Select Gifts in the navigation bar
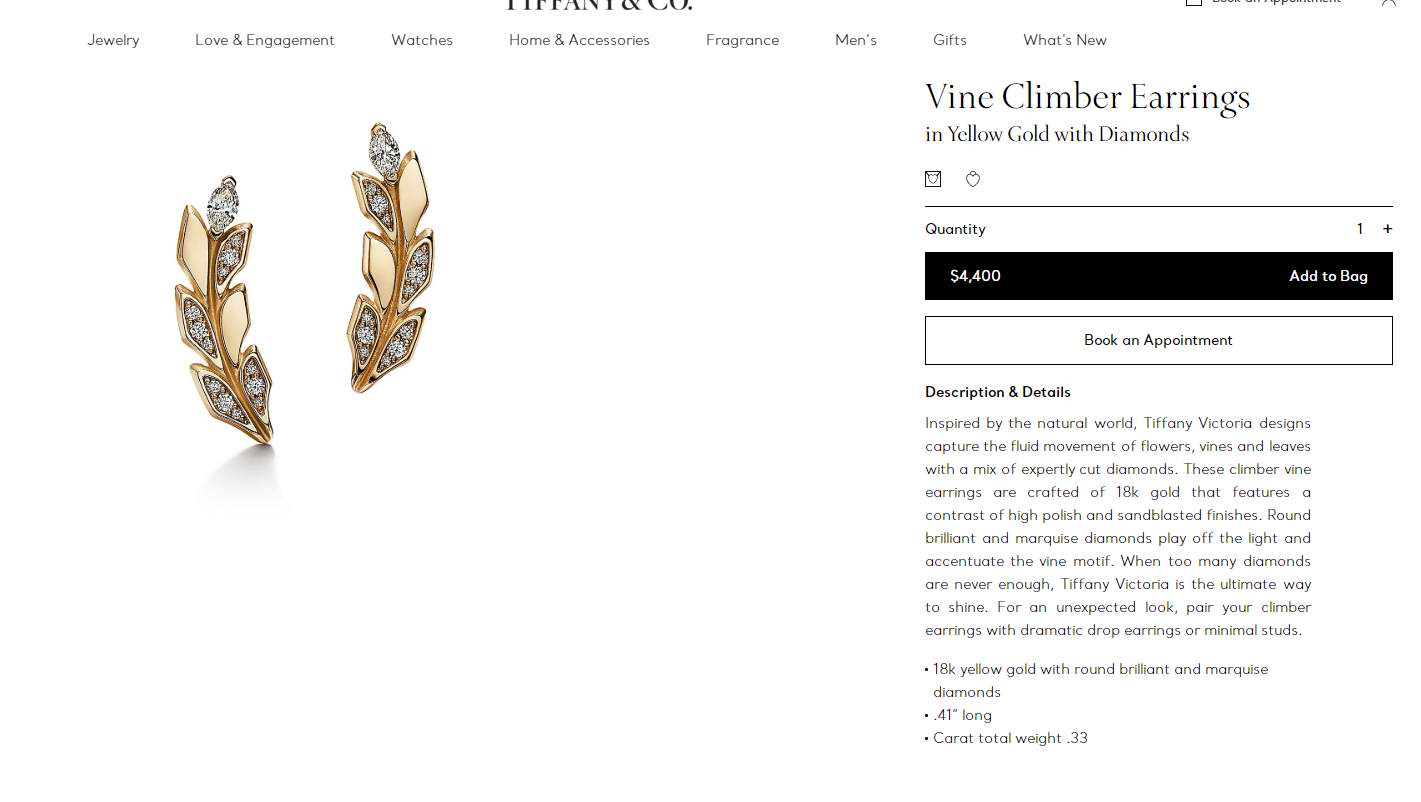1421x802 pixels. 950,40
